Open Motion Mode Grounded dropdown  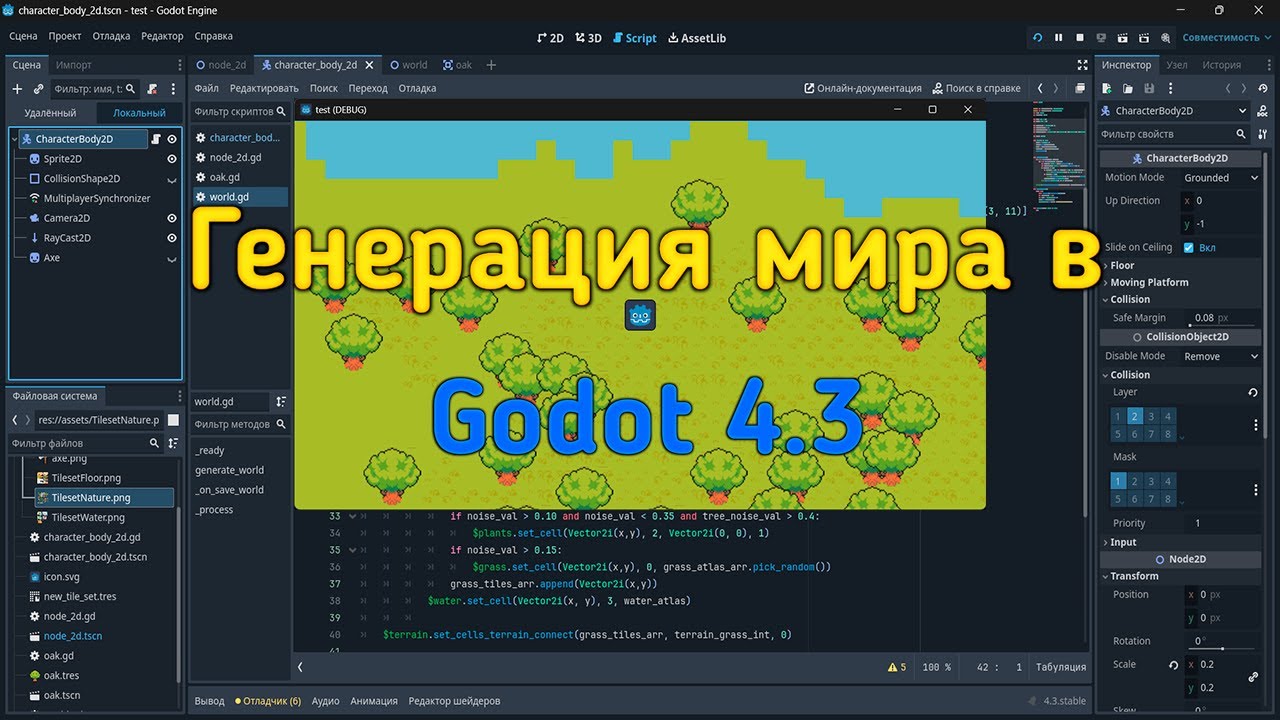tap(1220, 178)
